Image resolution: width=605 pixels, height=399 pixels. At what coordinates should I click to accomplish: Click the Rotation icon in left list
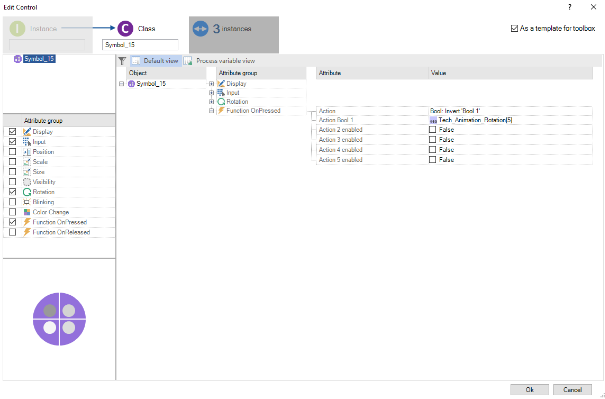[27, 192]
